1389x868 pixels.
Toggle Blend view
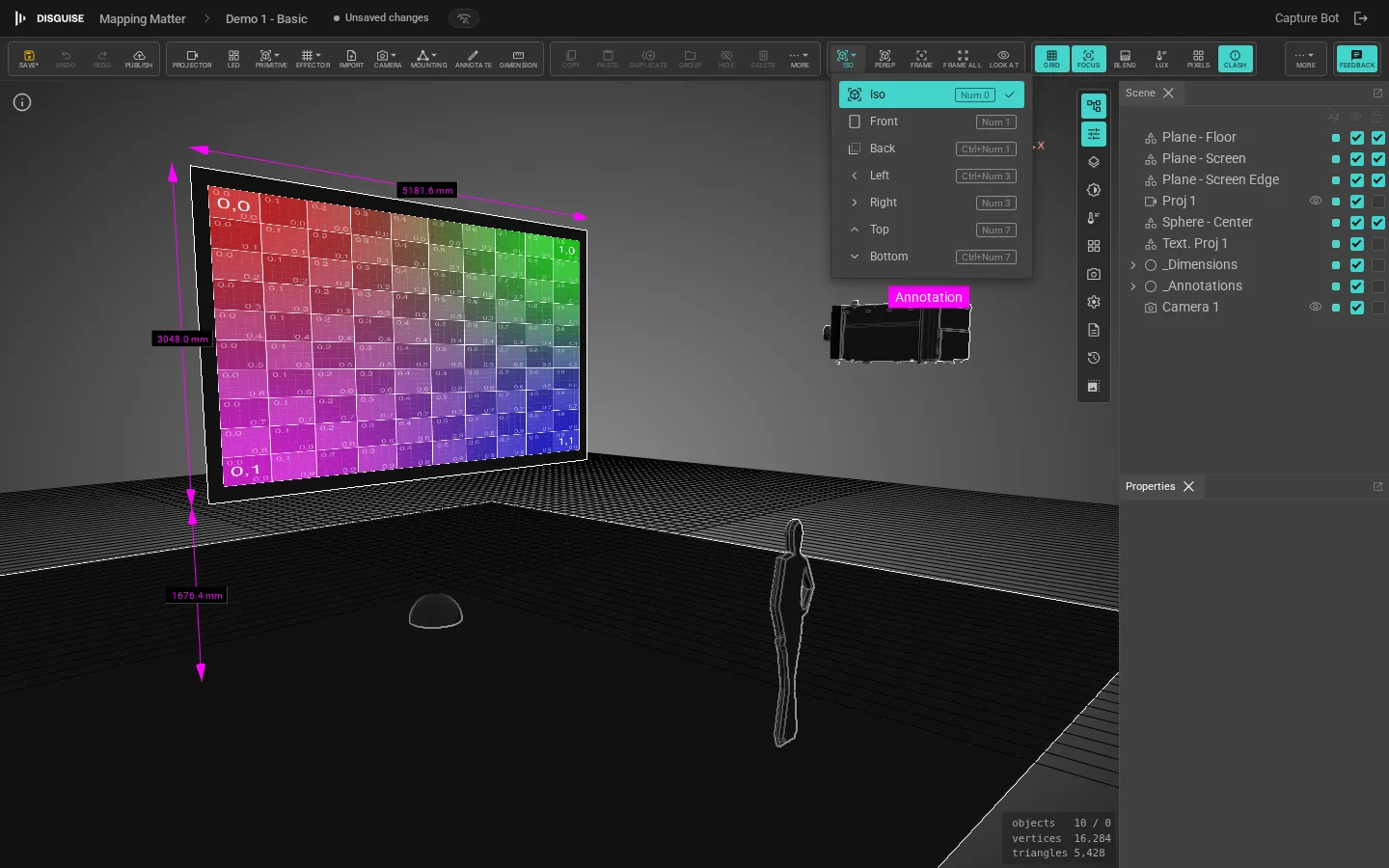(x=1125, y=59)
